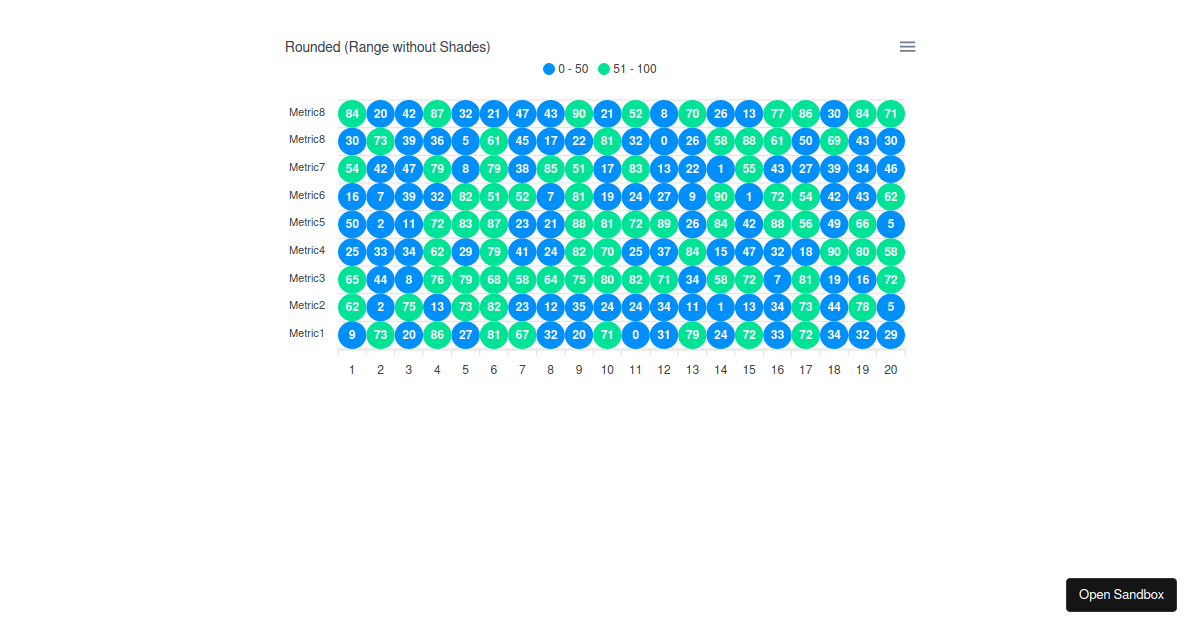The height and width of the screenshot is (630, 1200).
Task: Click the circle with value 100-range 89 in Metric5
Action: coord(664,224)
